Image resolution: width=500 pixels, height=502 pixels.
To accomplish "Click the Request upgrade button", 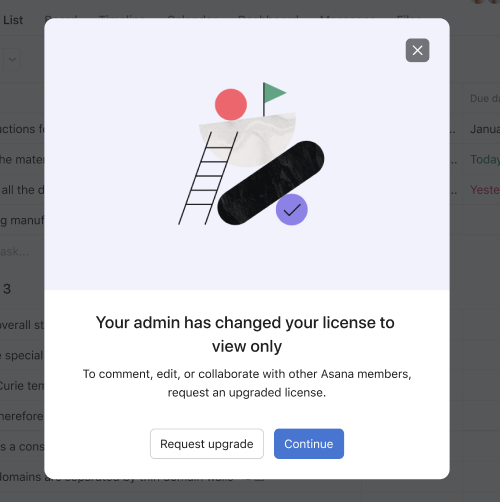I will point(207,444).
